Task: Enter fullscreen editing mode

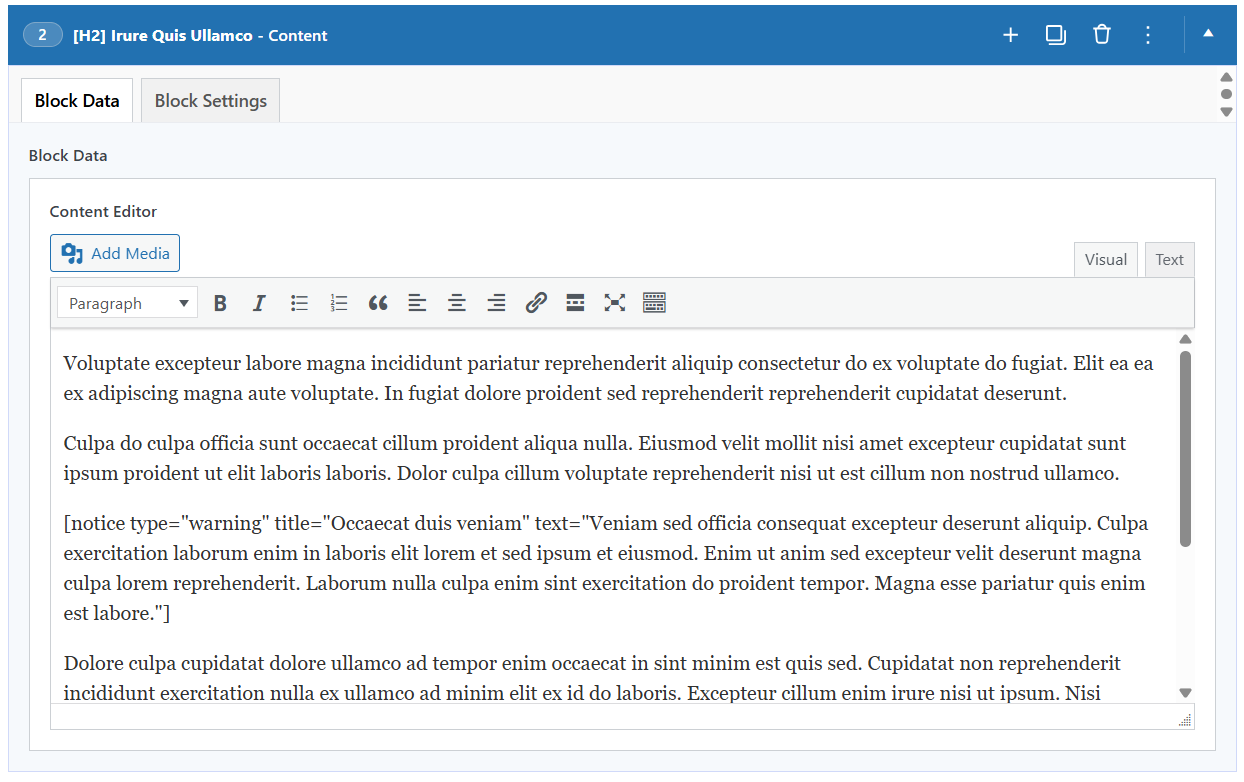Action: 615,303
